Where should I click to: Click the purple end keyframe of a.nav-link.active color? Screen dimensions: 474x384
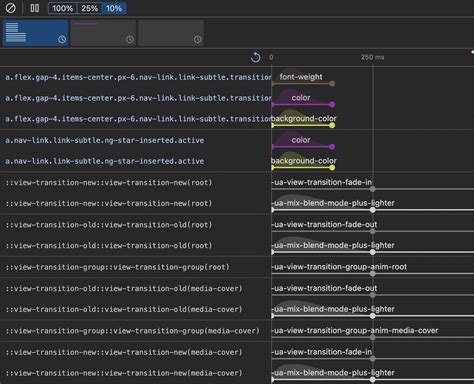(x=332, y=147)
